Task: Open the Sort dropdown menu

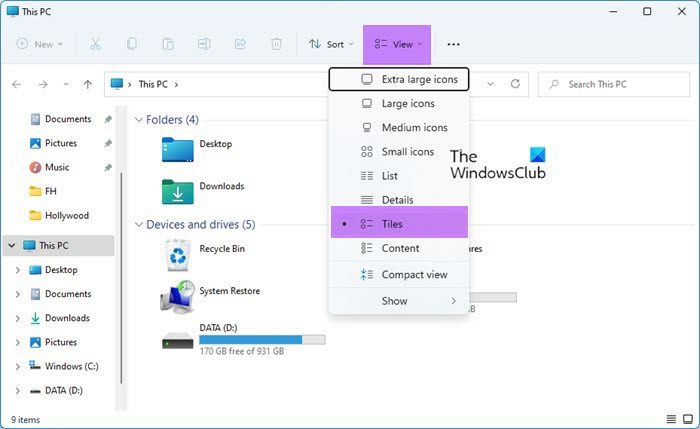Action: (331, 44)
